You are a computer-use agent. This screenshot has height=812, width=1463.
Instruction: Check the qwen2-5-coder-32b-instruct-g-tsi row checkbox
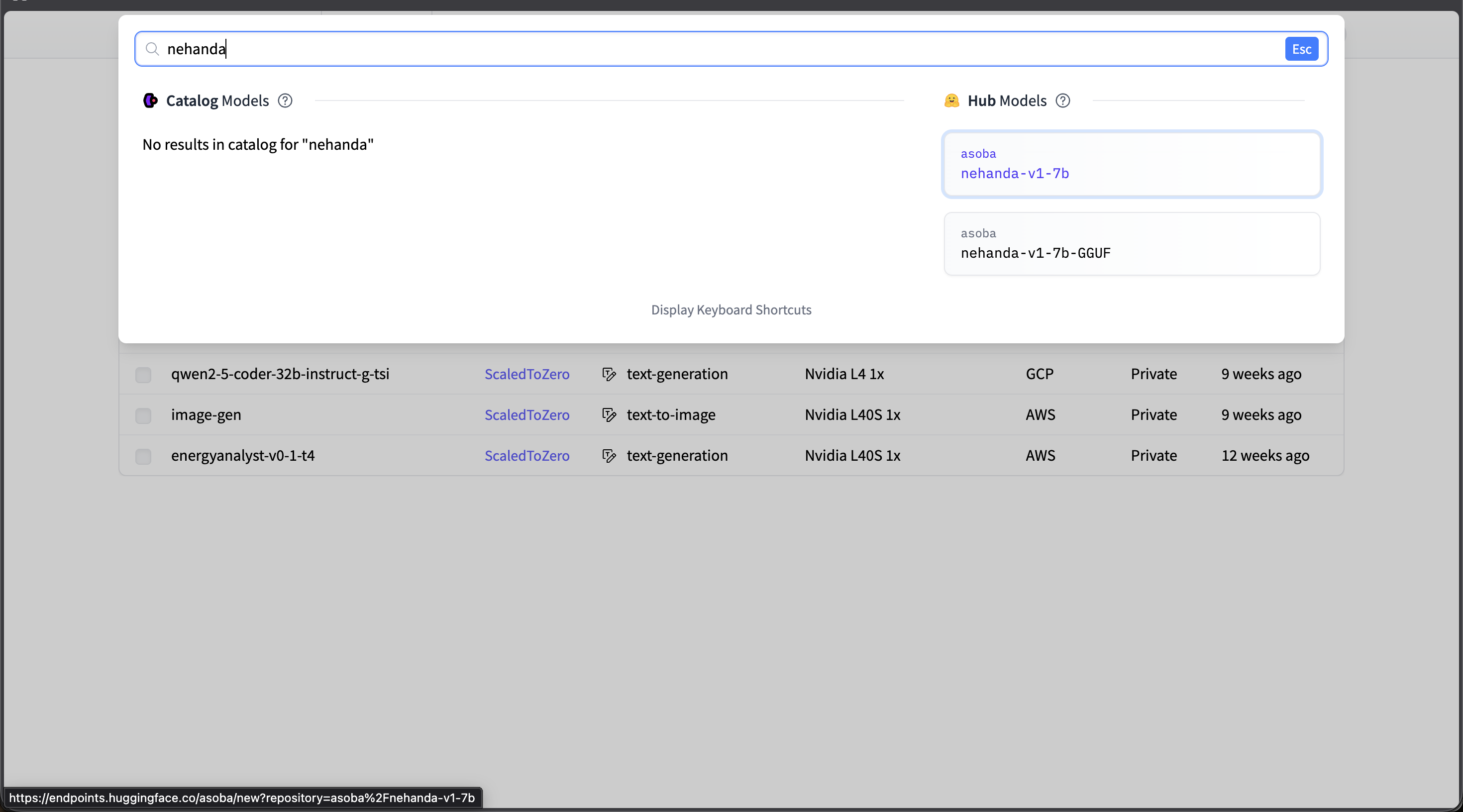(x=143, y=375)
